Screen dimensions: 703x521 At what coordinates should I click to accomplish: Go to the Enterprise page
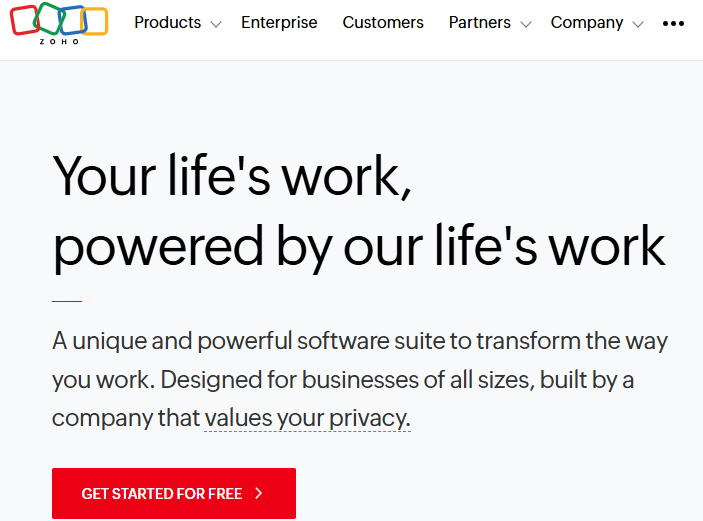pyautogui.click(x=279, y=22)
